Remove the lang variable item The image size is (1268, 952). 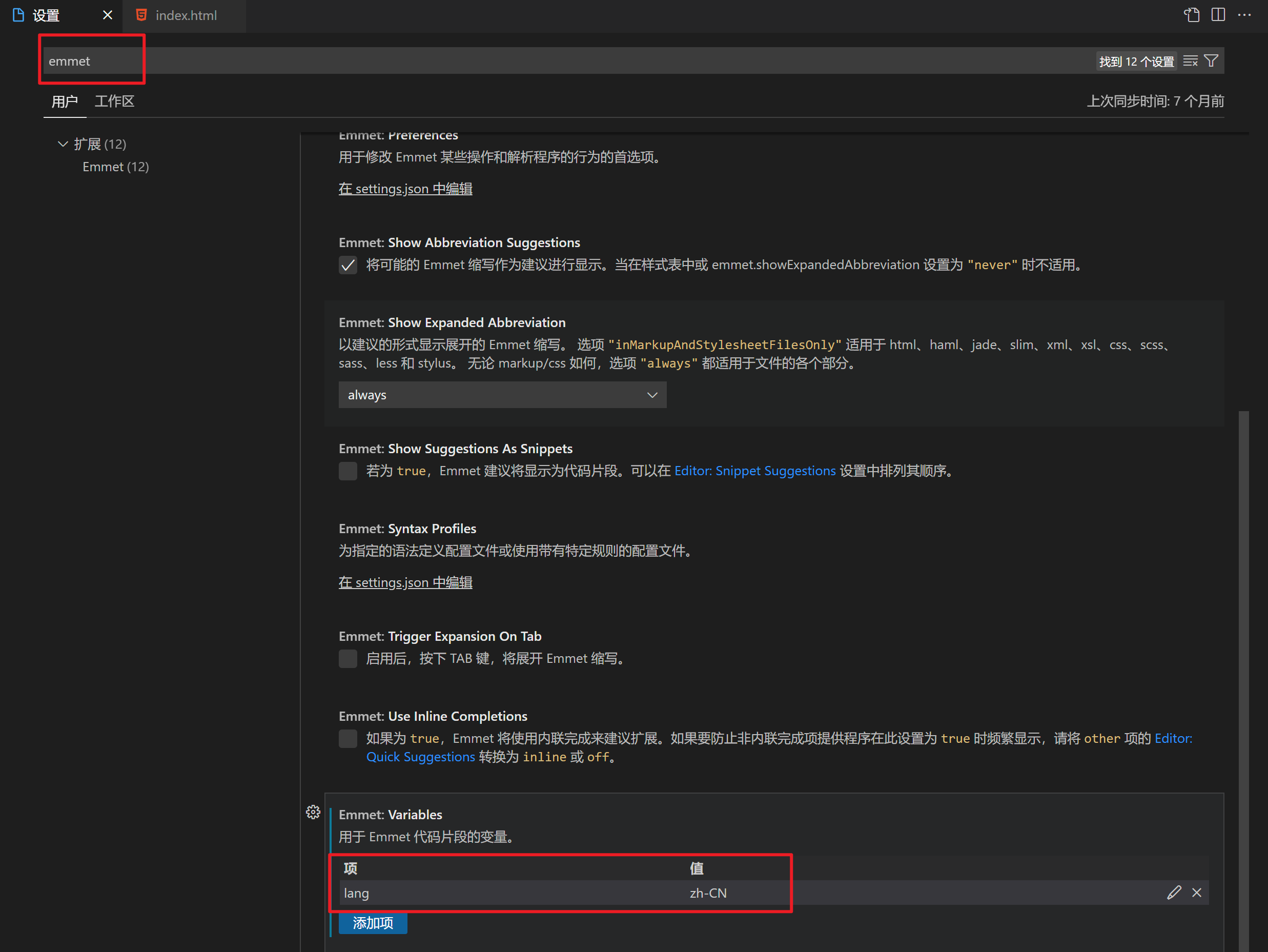click(1196, 893)
